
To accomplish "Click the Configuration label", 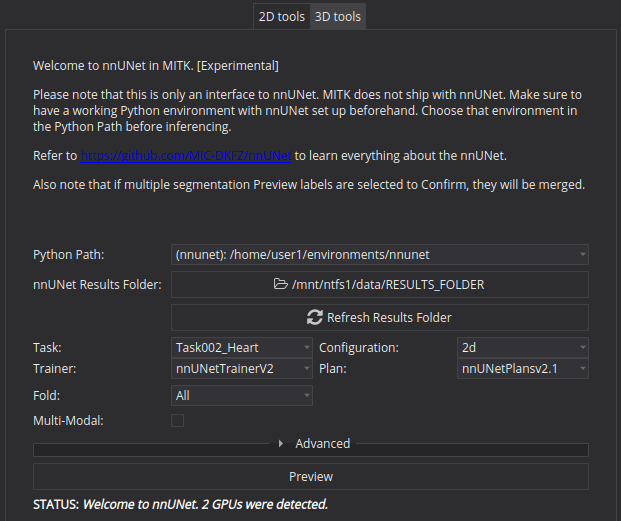I will [359, 348].
